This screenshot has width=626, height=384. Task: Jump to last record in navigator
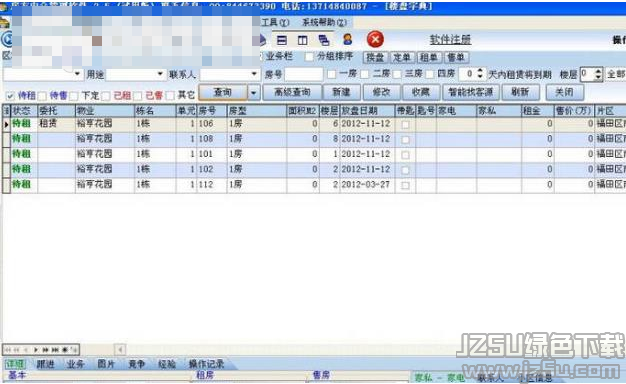55,350
